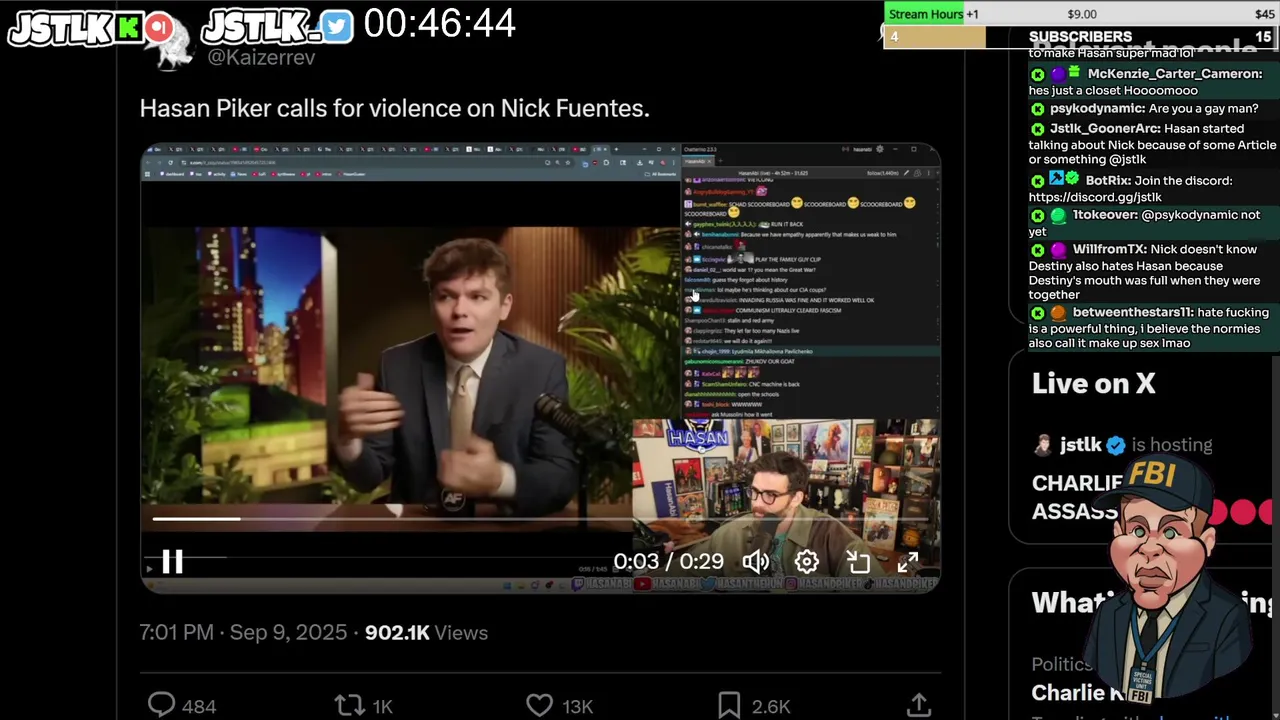Pause the tweet video
This screenshot has height=720, width=1280.
click(x=172, y=562)
